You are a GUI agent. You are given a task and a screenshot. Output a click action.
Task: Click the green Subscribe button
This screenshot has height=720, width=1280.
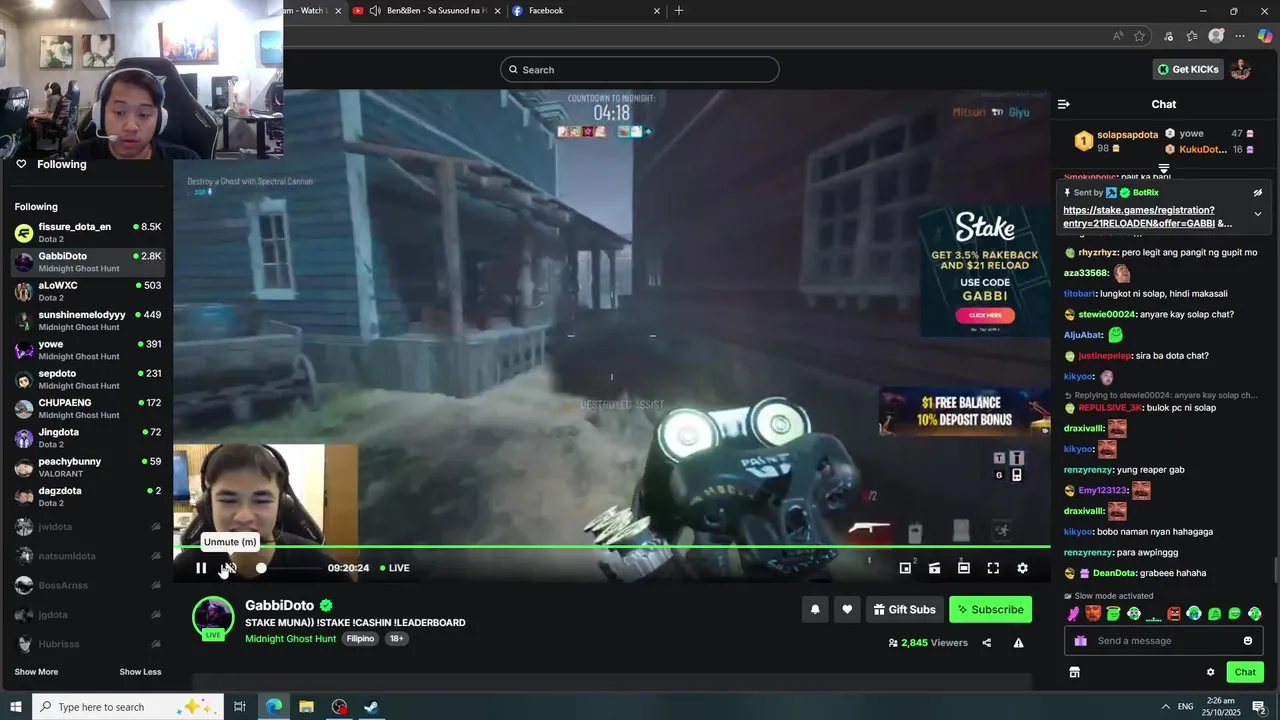[x=990, y=609]
